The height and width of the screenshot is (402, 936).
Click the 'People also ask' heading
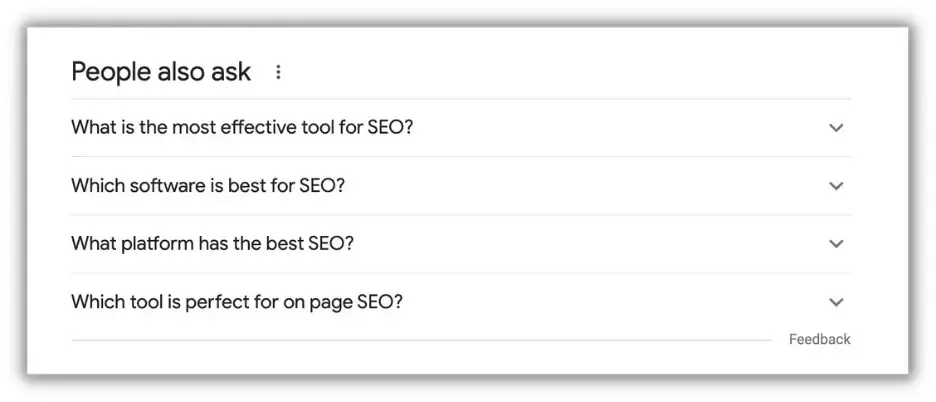tap(161, 72)
